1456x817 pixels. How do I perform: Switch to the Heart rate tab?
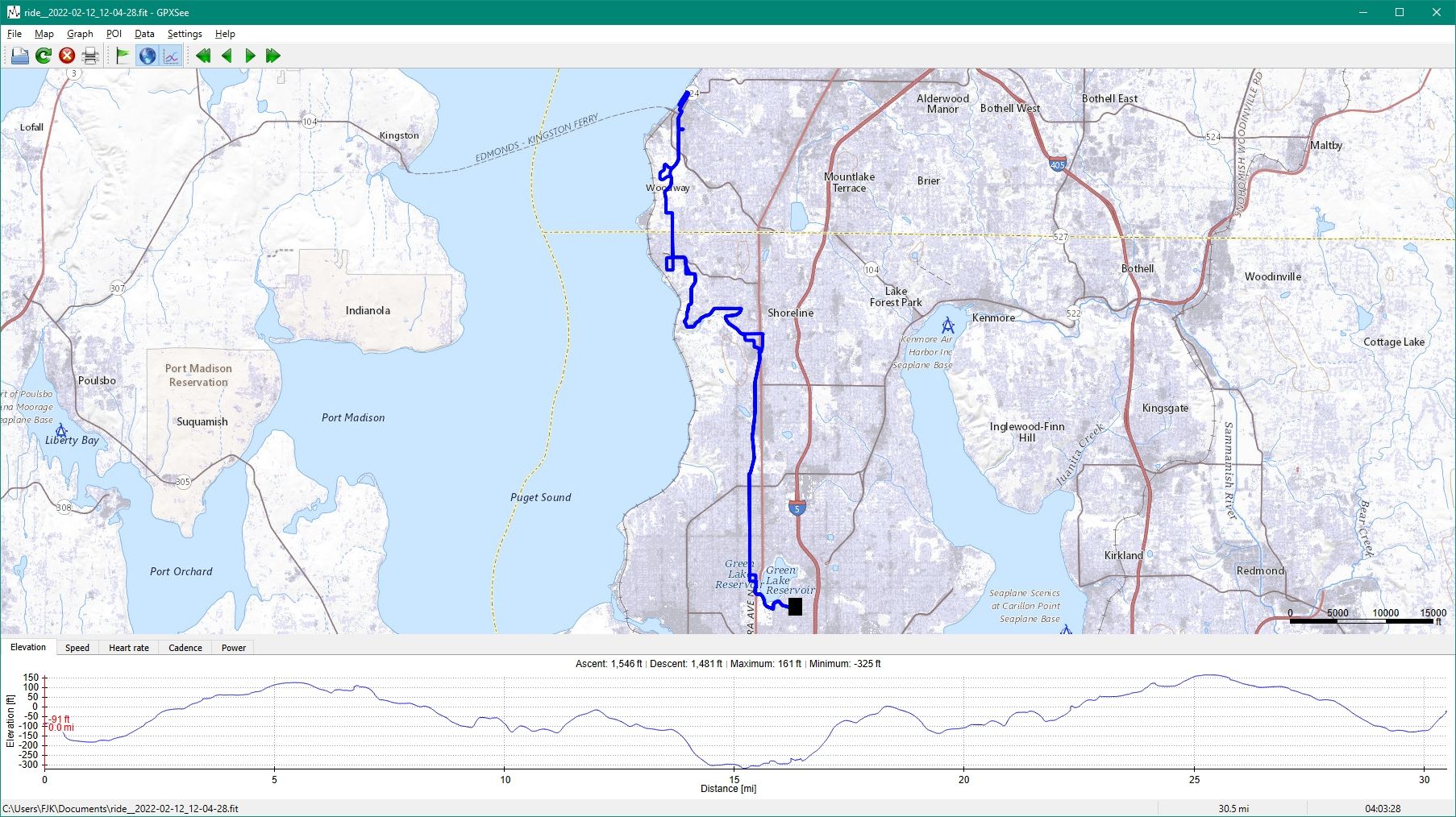(x=129, y=648)
